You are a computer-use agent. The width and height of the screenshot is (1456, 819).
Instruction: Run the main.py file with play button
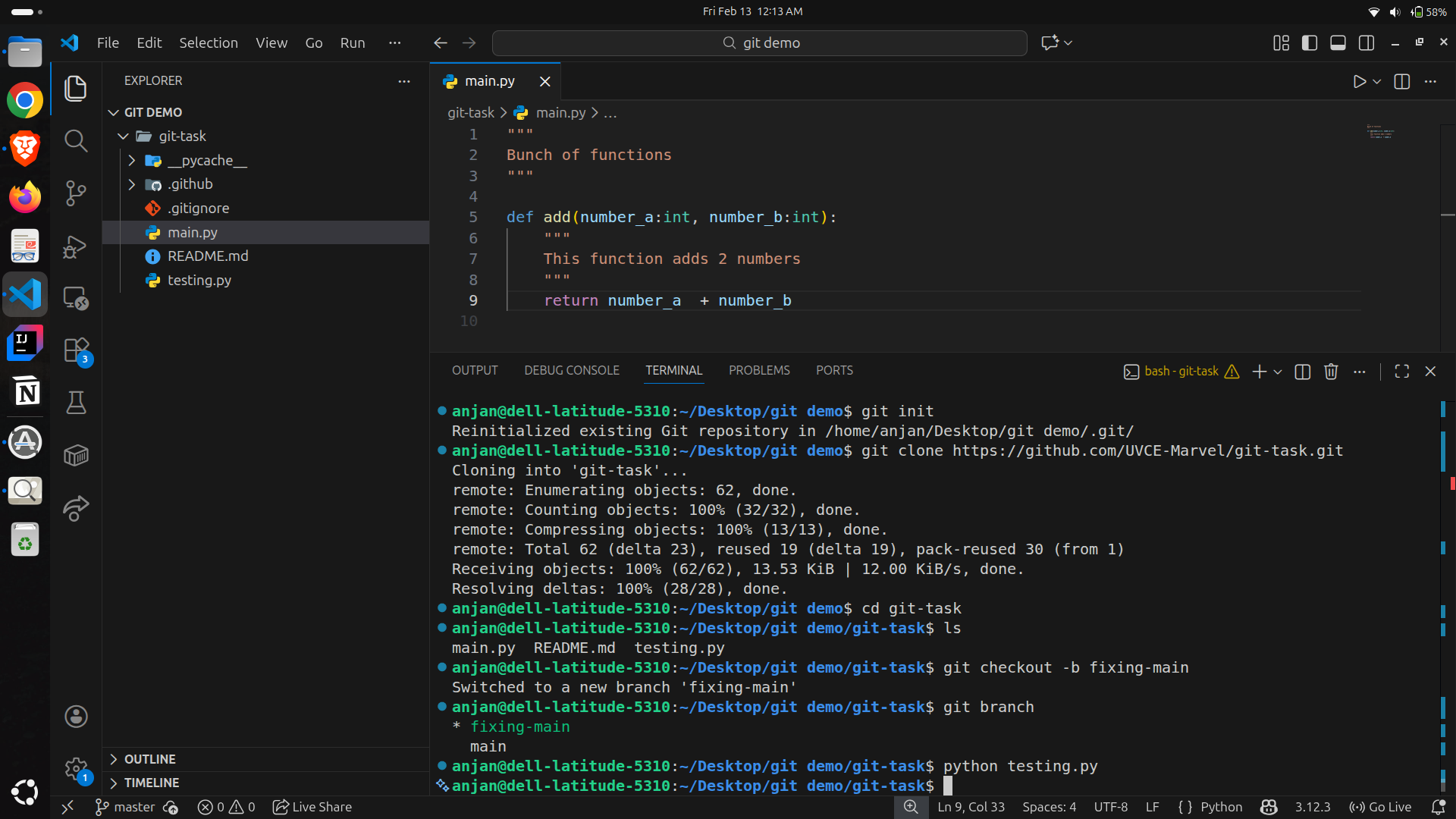click(1360, 82)
